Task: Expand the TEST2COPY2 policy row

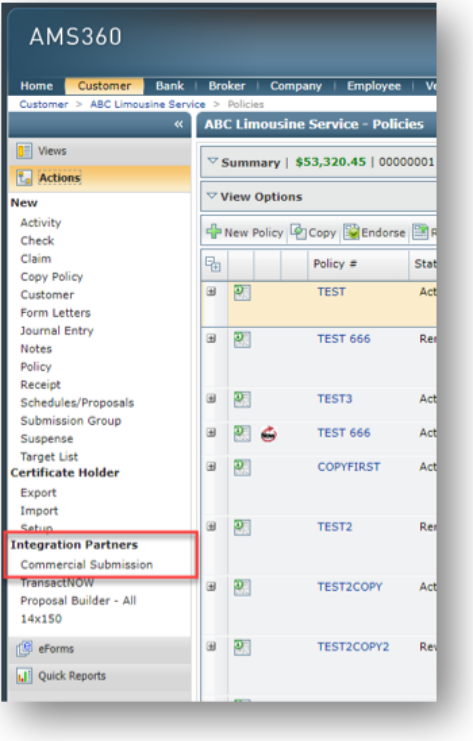Action: click(211, 646)
